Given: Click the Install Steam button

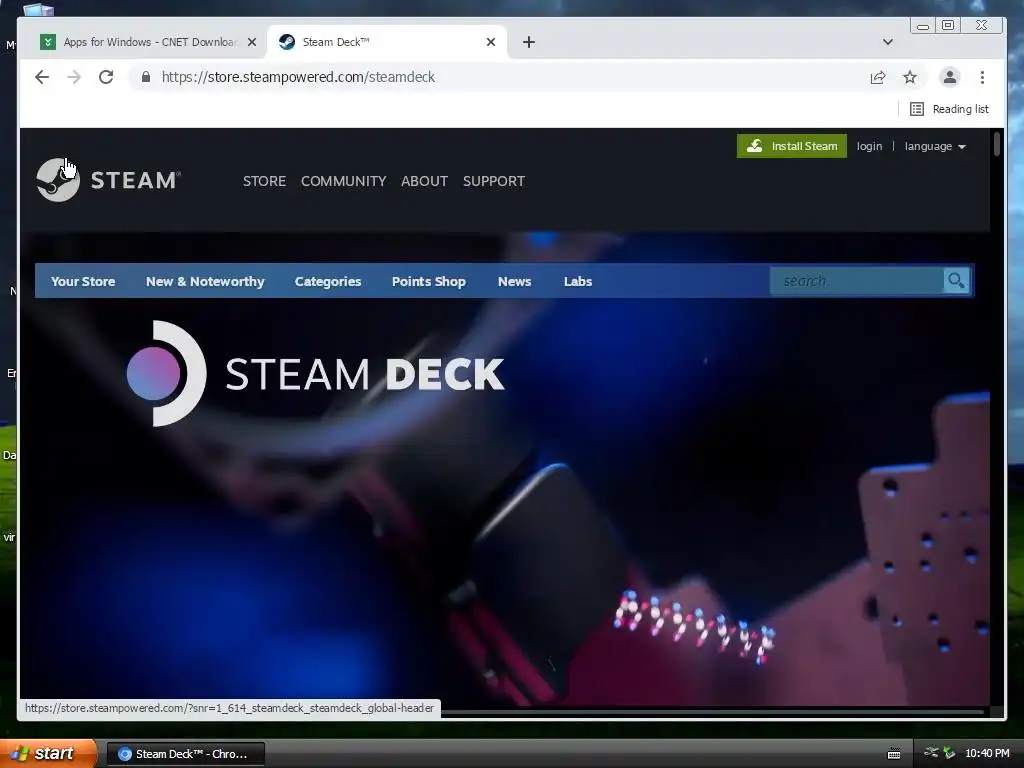Looking at the screenshot, I should (x=792, y=146).
